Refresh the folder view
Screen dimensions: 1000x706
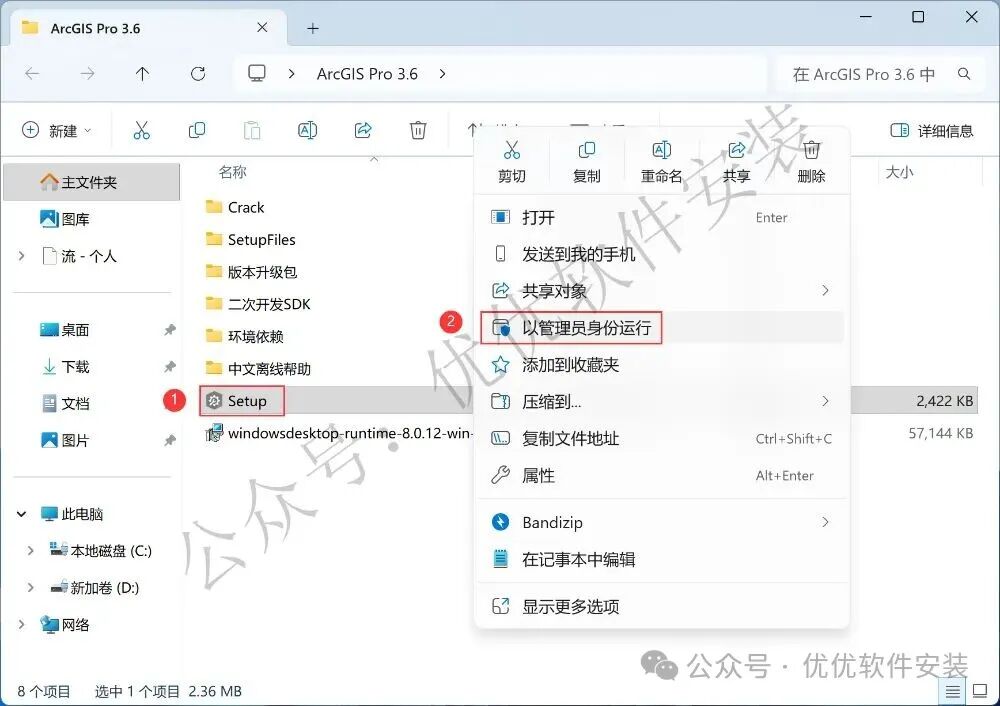[x=198, y=74]
